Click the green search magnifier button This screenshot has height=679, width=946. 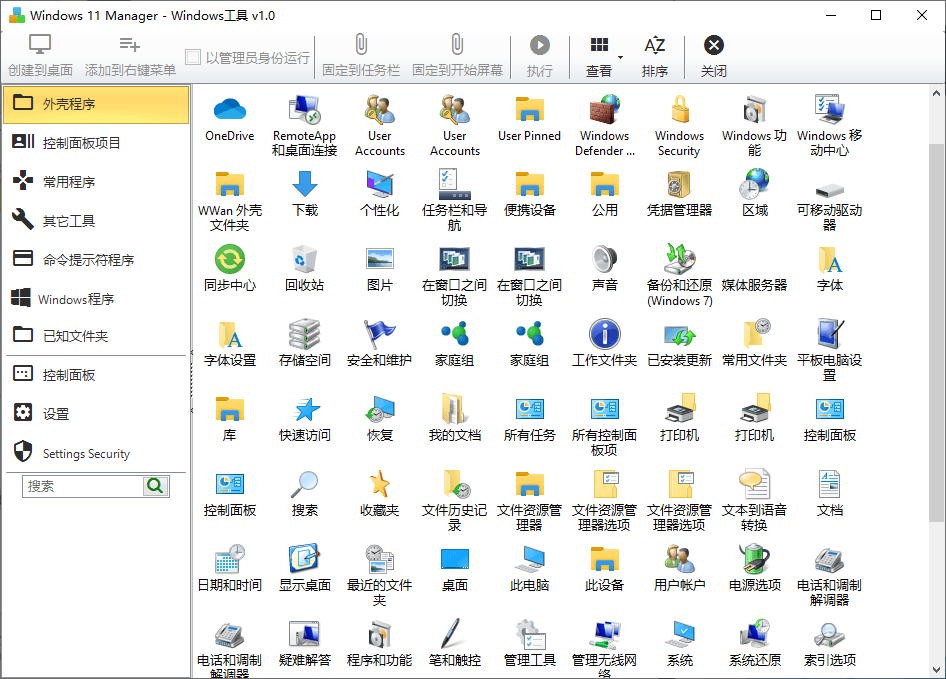[155, 487]
